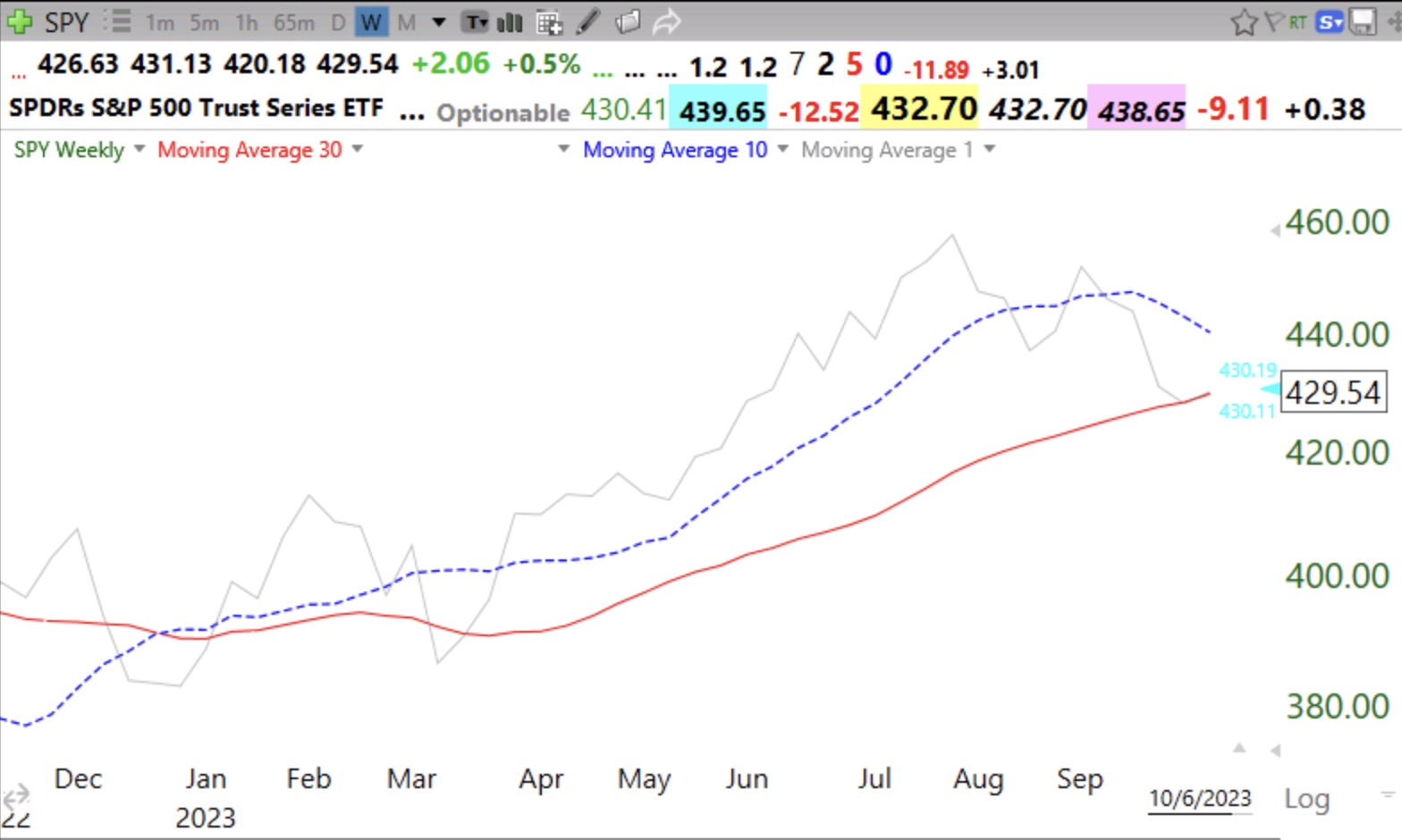Click the SPY Weekly legend label

coord(69,150)
